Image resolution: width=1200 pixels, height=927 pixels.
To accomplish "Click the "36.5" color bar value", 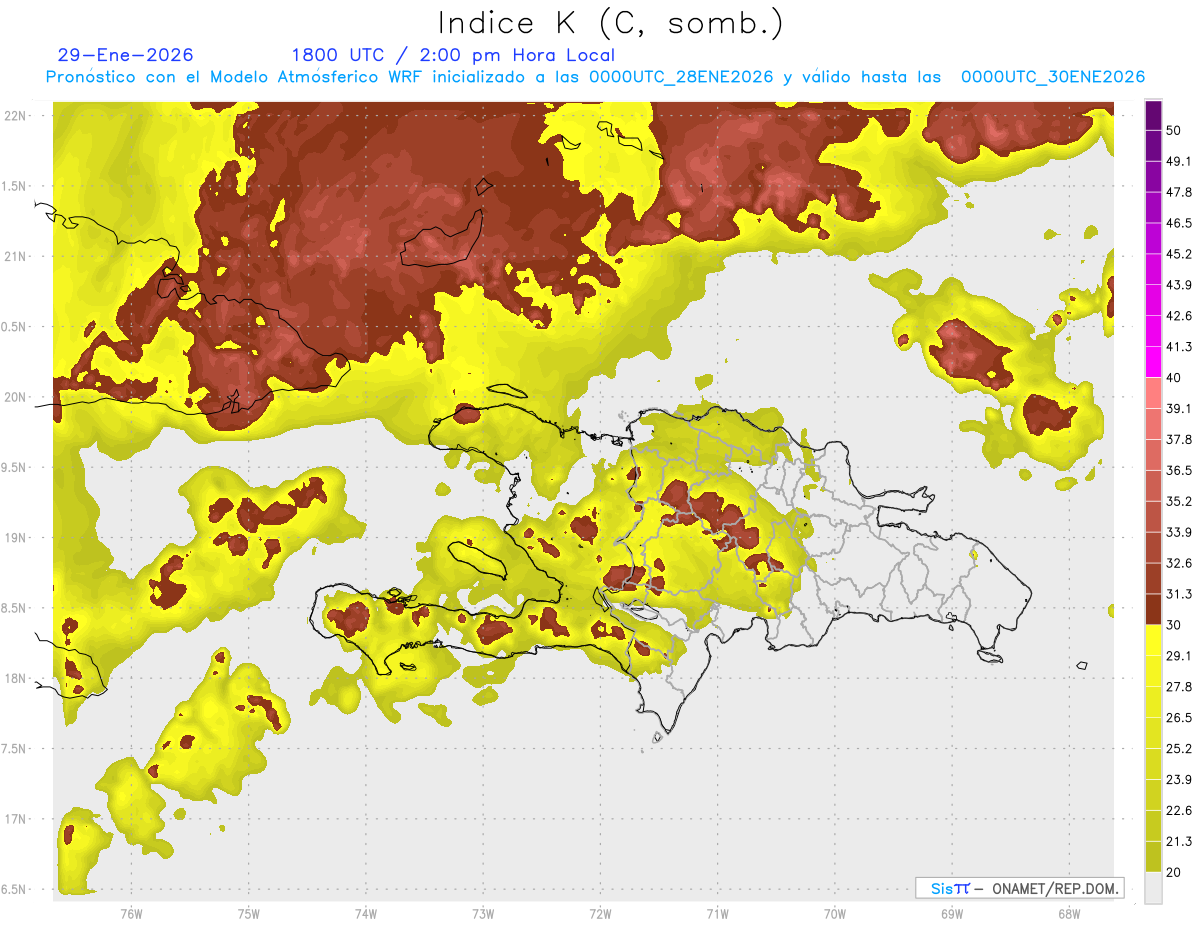I will coord(1179,470).
